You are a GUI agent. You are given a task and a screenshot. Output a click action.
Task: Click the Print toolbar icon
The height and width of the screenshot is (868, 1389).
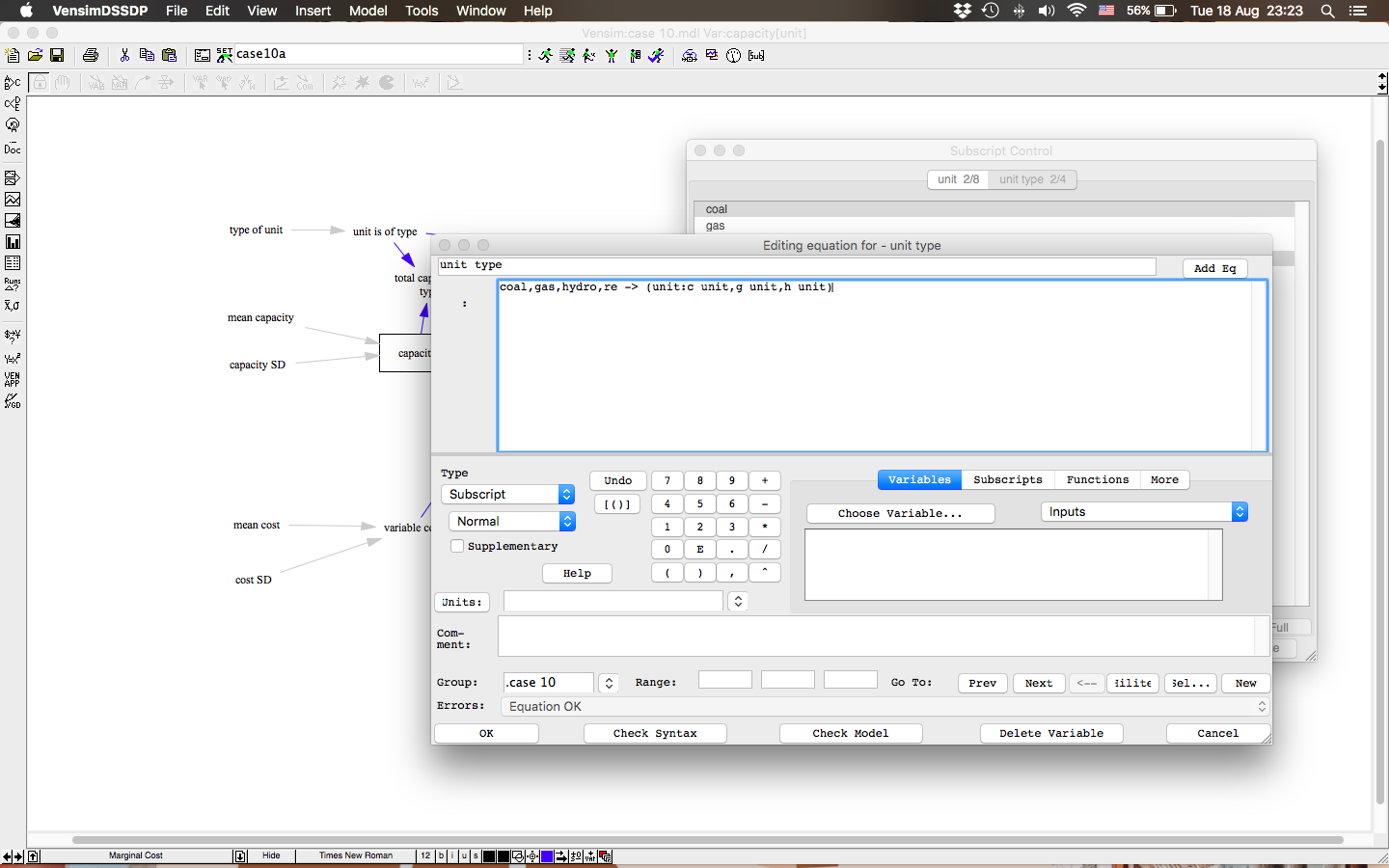[x=91, y=55]
